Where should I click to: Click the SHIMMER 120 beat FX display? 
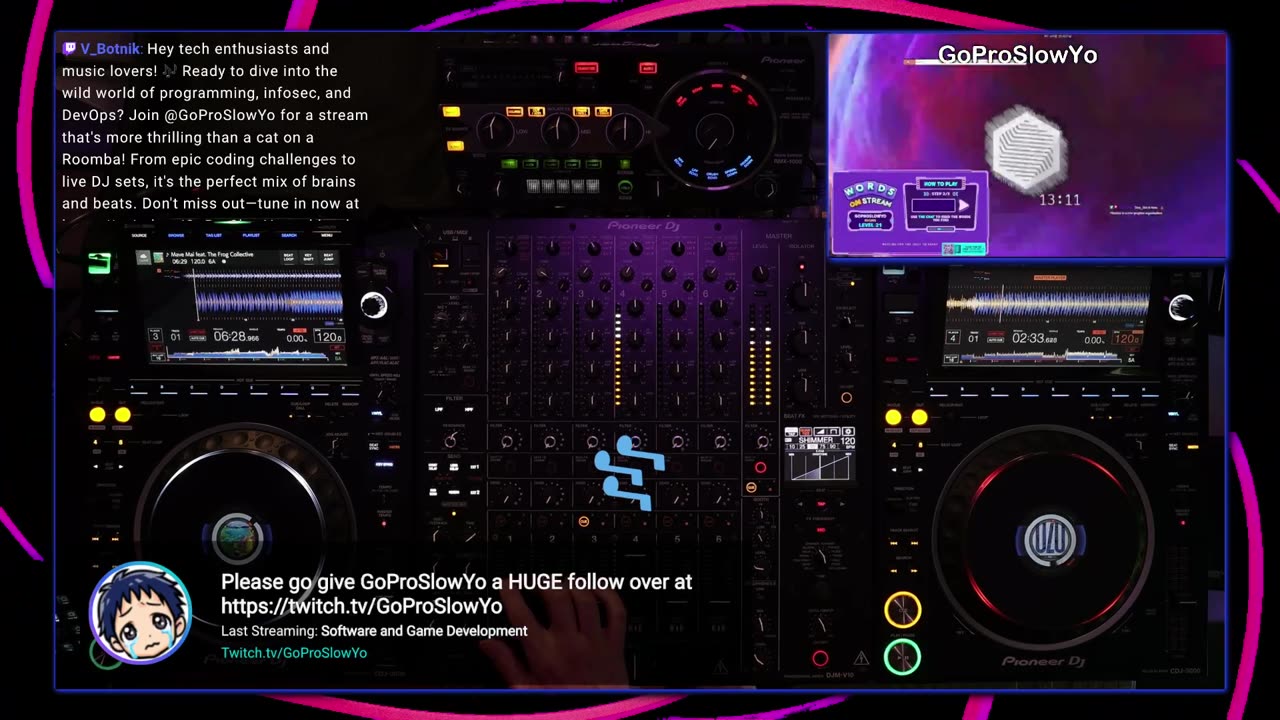(x=820, y=453)
